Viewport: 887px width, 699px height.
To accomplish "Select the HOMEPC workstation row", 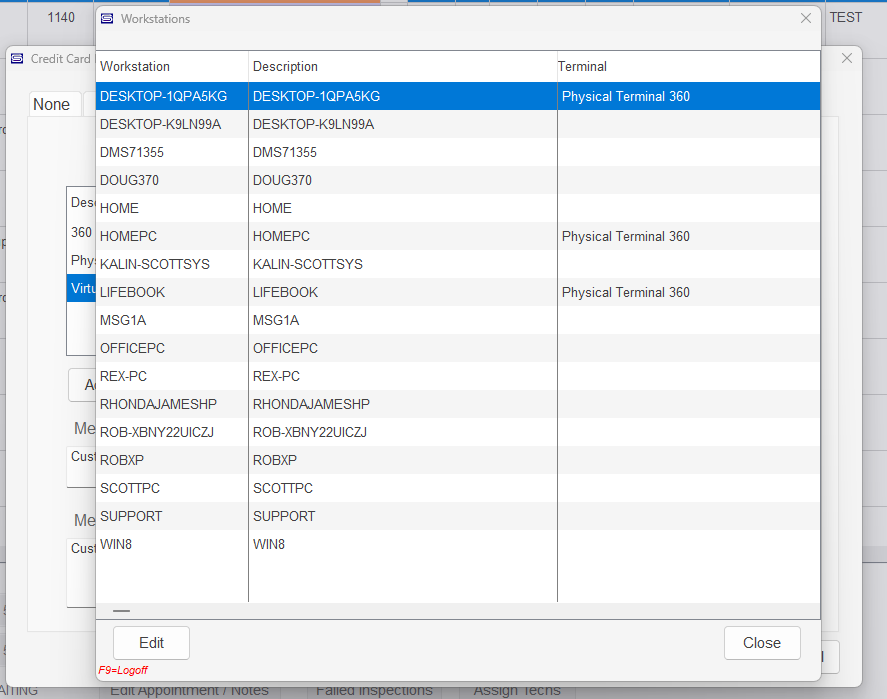I will click(x=128, y=237).
